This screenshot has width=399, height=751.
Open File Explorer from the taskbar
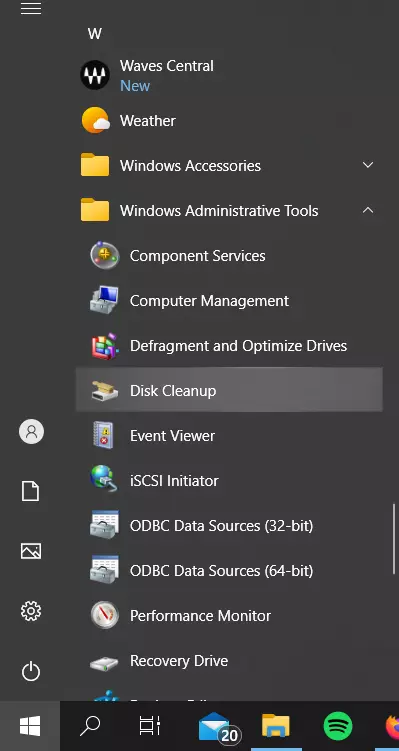pos(276,726)
